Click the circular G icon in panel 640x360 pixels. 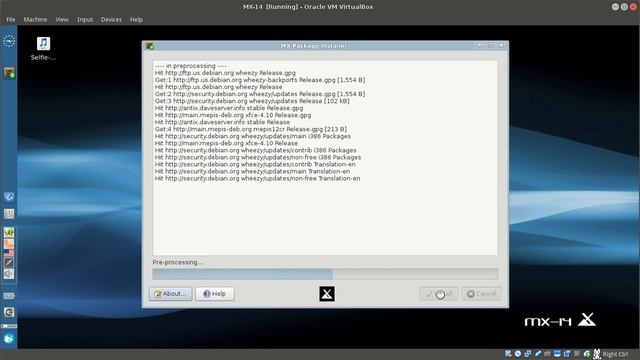9,313
